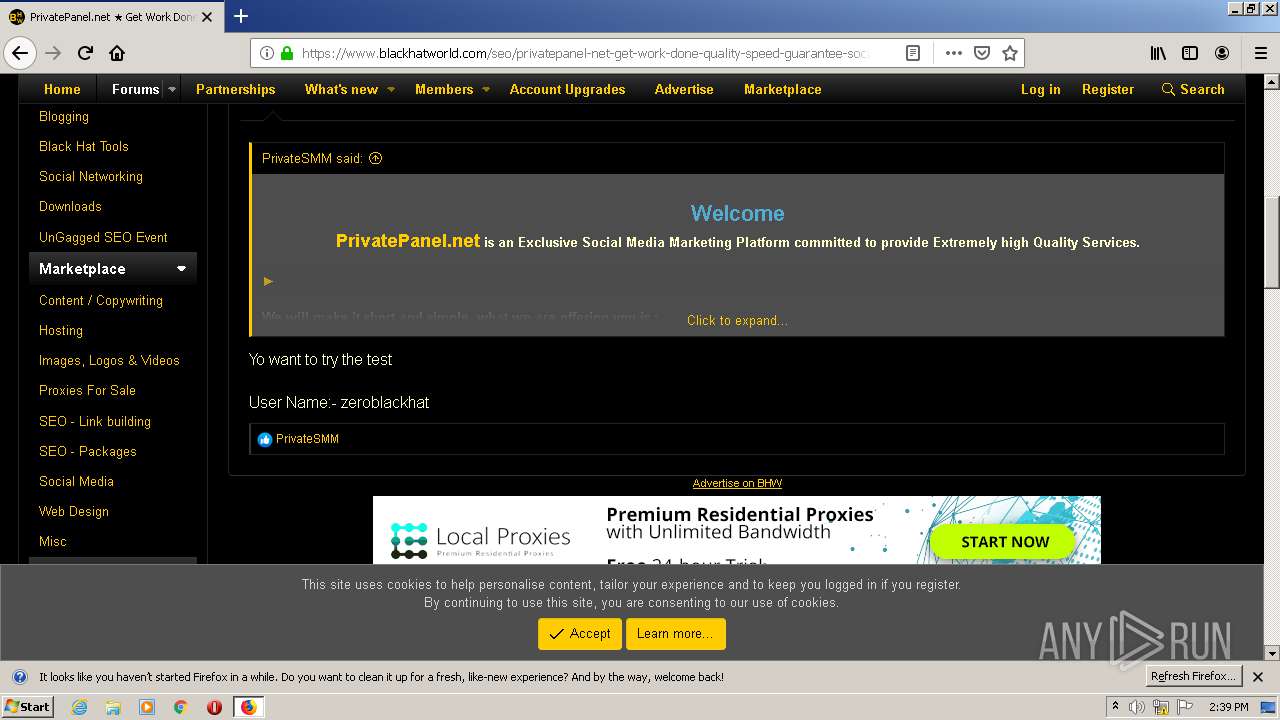Open the Firefox Library icon
The image size is (1280, 720).
coord(1158,53)
